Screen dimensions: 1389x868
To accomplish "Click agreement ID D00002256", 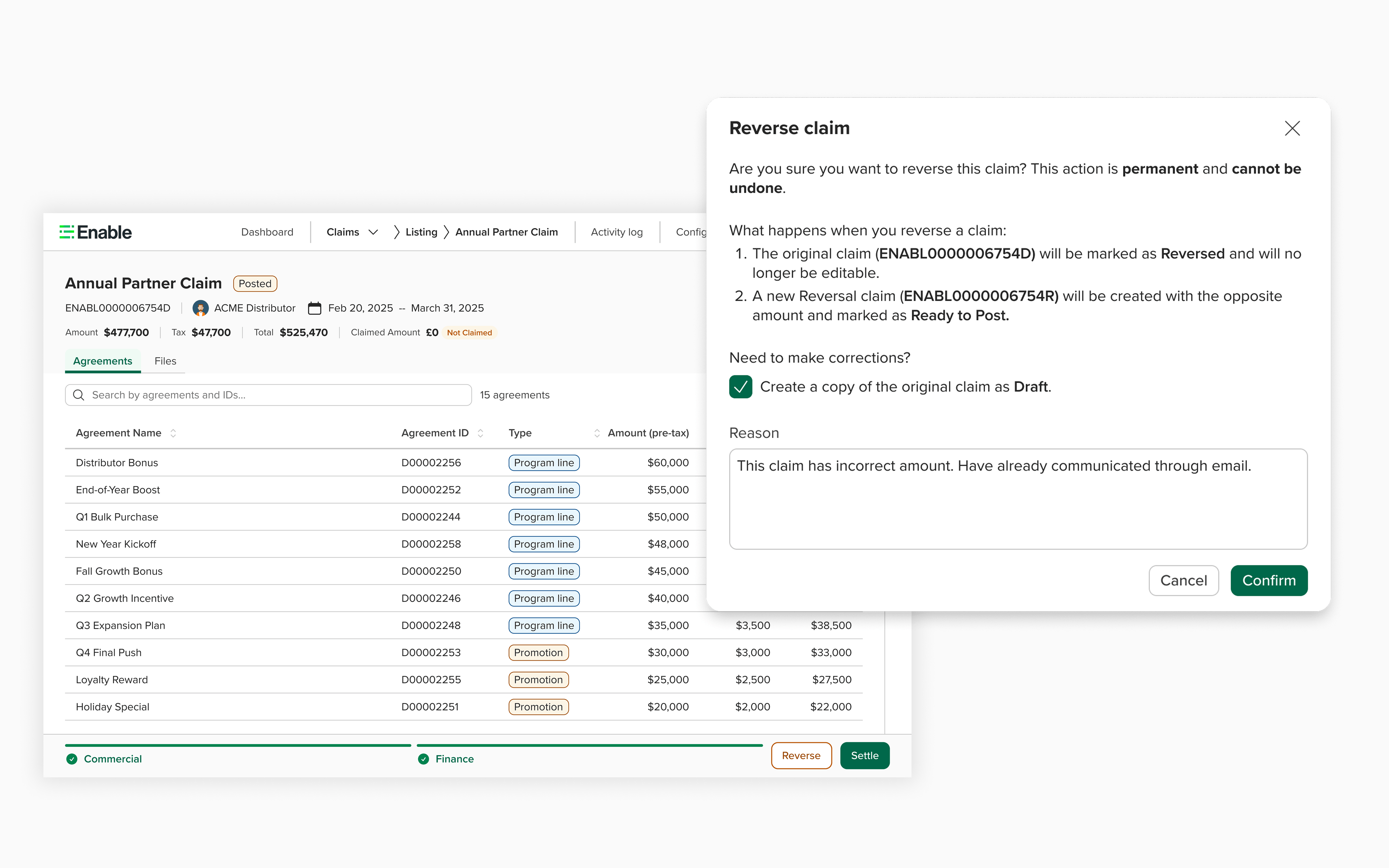I will point(431,463).
